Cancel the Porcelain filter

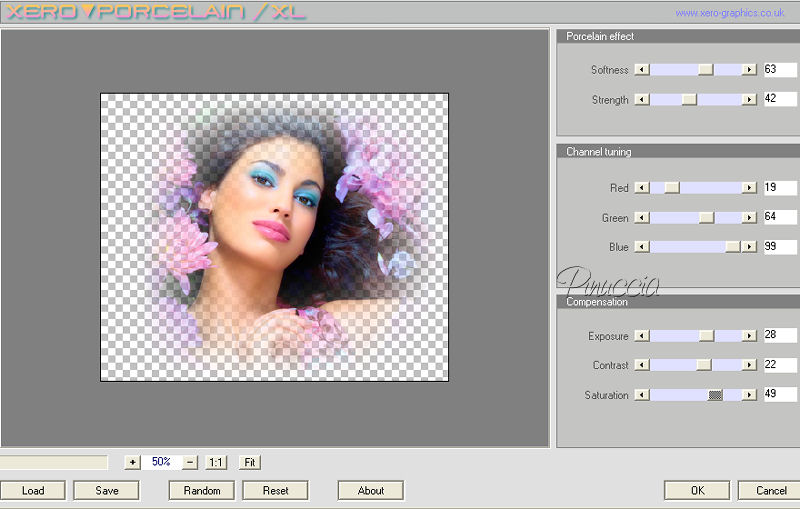click(770, 491)
